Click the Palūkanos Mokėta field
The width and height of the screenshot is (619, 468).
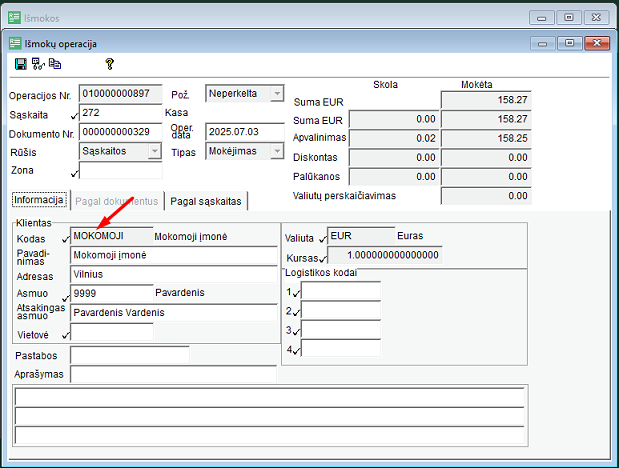(486, 177)
